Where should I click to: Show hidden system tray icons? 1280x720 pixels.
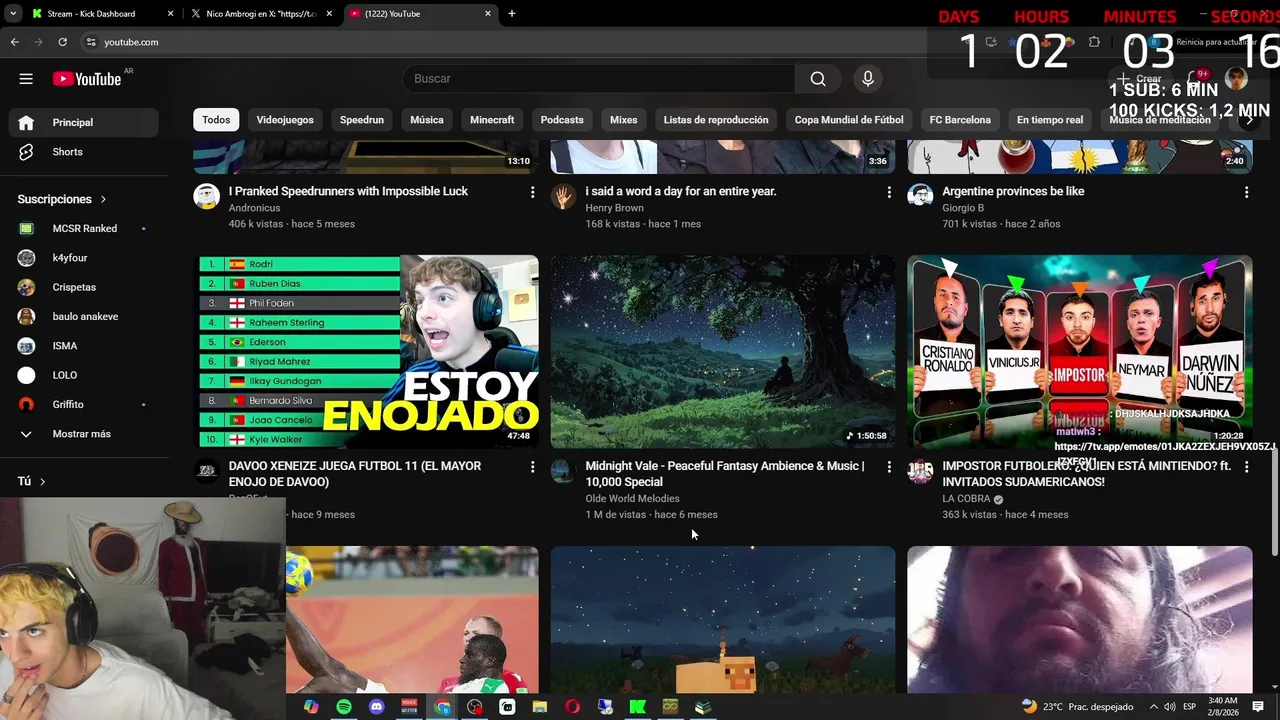coord(1153,706)
